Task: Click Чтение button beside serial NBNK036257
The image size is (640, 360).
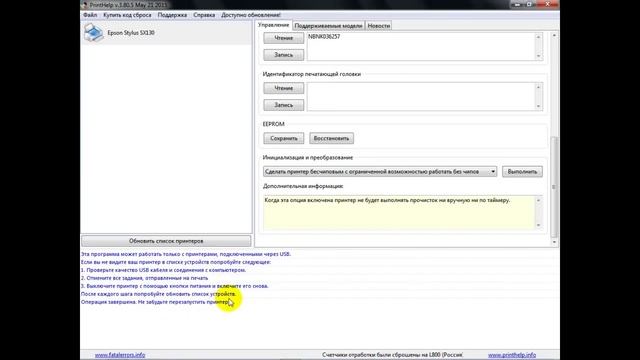Action: (x=284, y=38)
